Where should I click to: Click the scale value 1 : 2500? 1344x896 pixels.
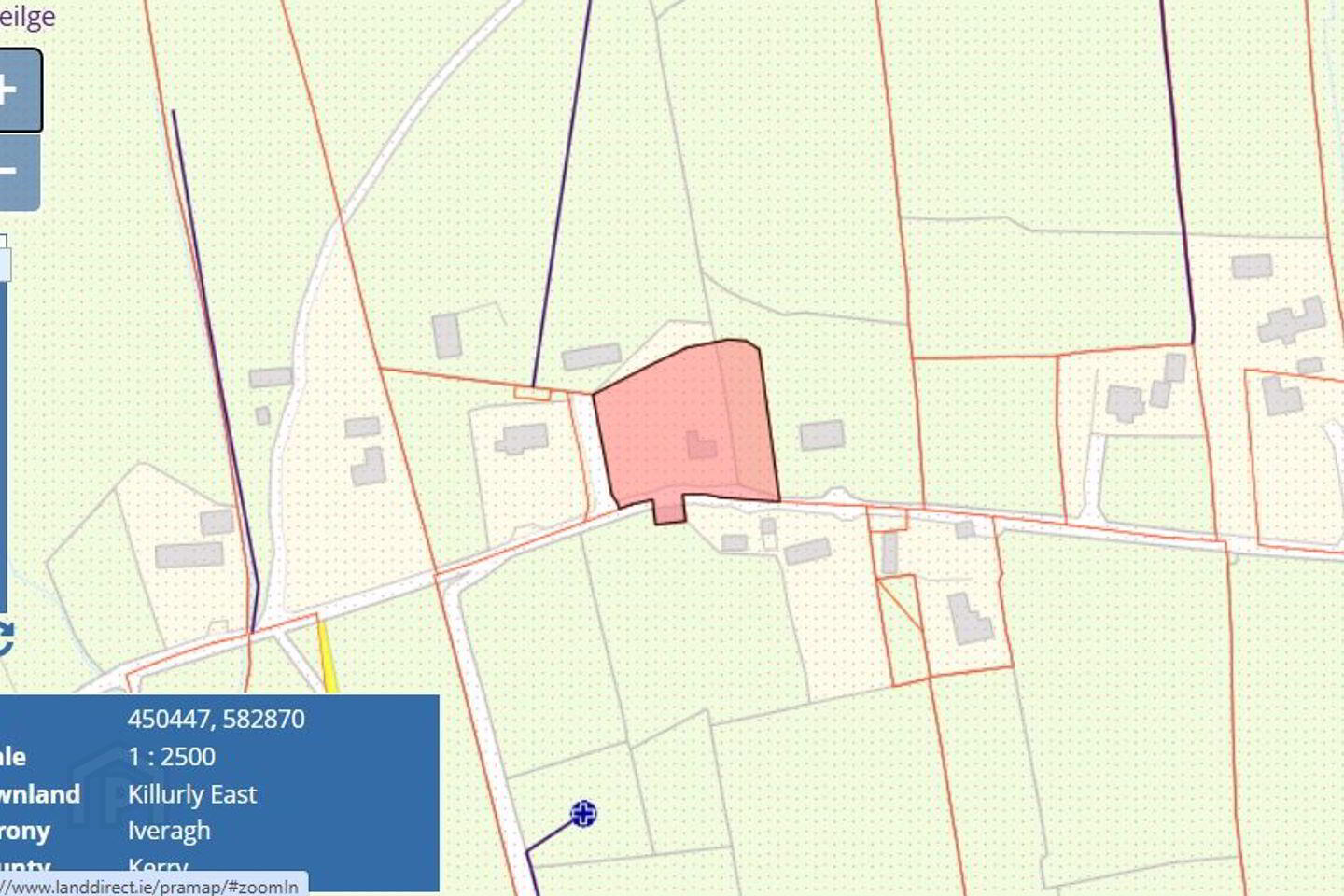(172, 756)
